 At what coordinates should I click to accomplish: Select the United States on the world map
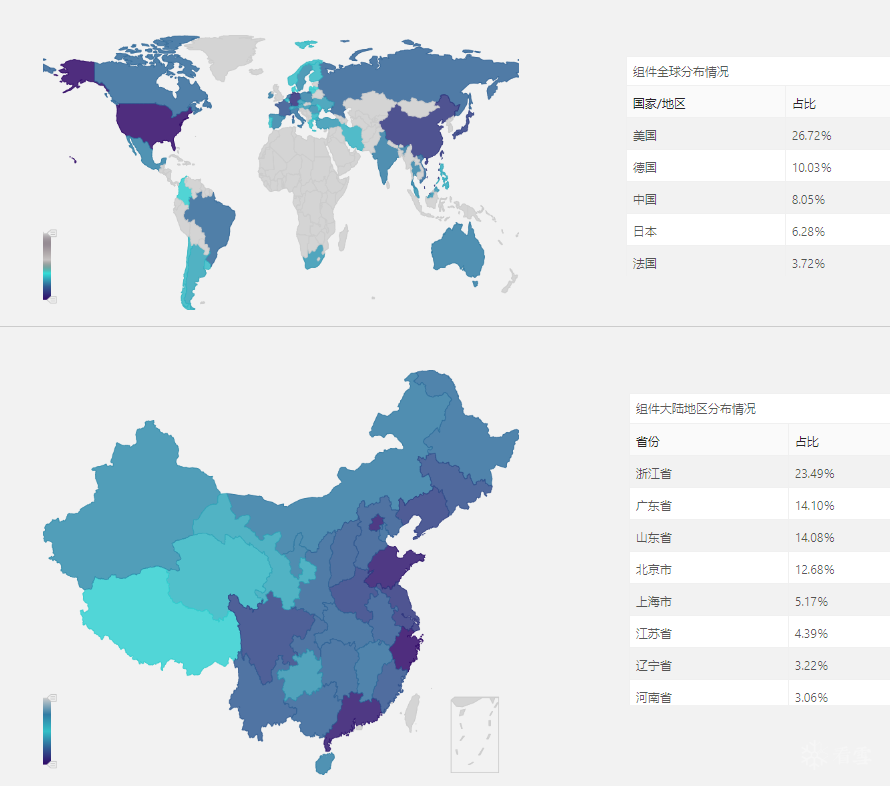click(x=150, y=122)
